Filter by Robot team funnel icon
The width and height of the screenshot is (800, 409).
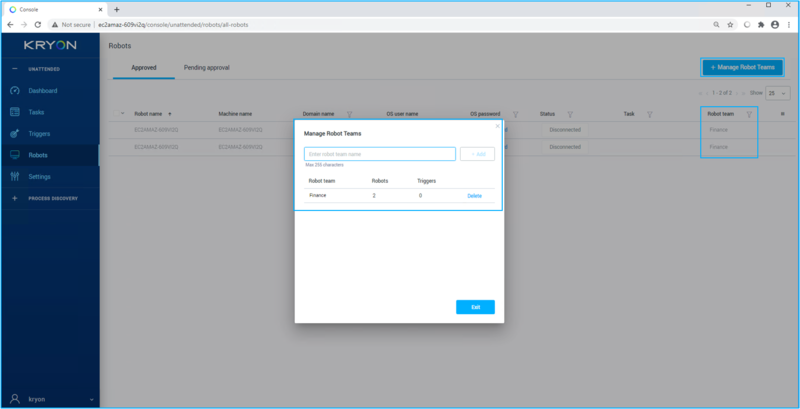pyautogui.click(x=749, y=114)
